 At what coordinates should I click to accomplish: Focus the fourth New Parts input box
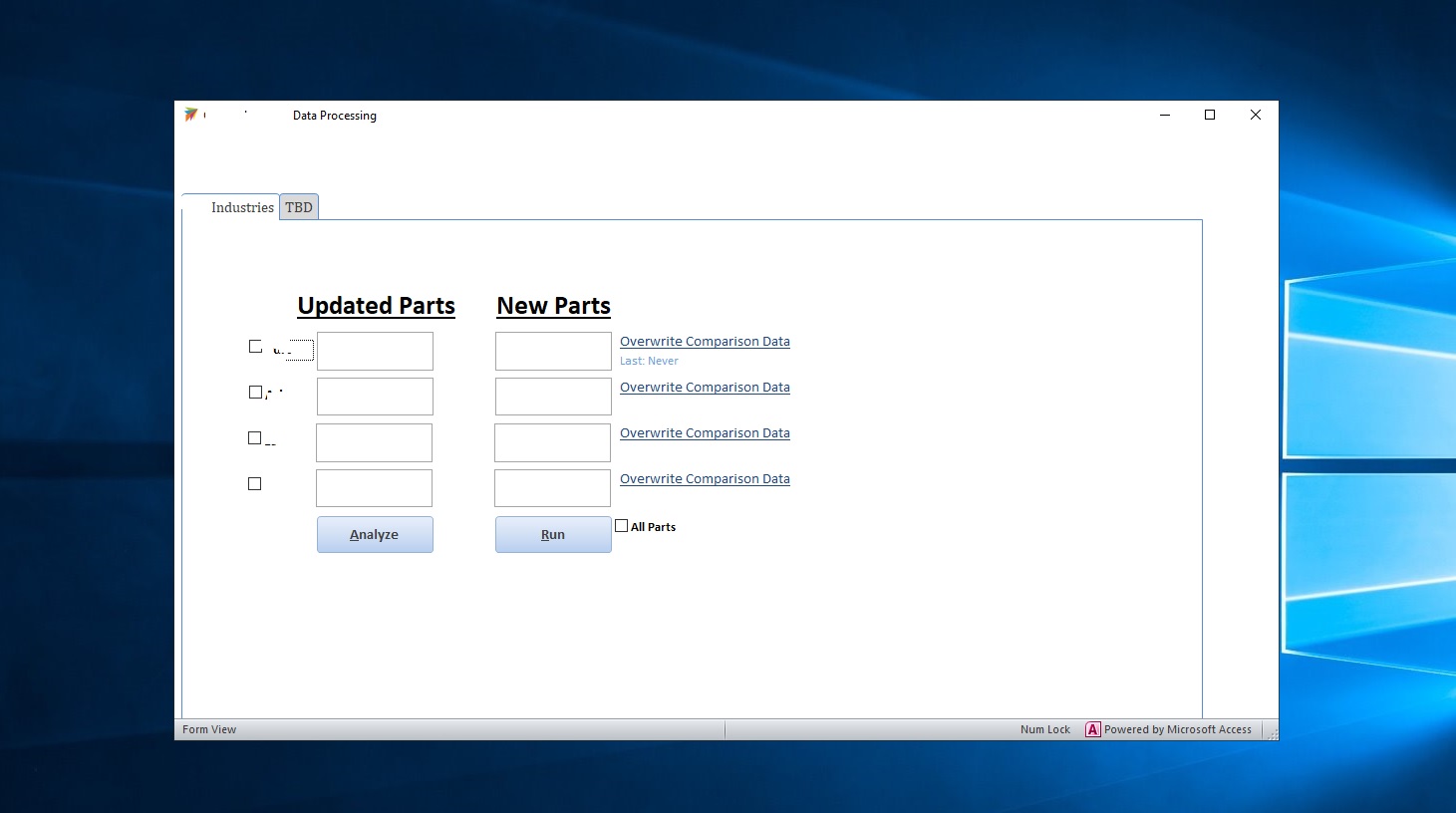point(552,488)
